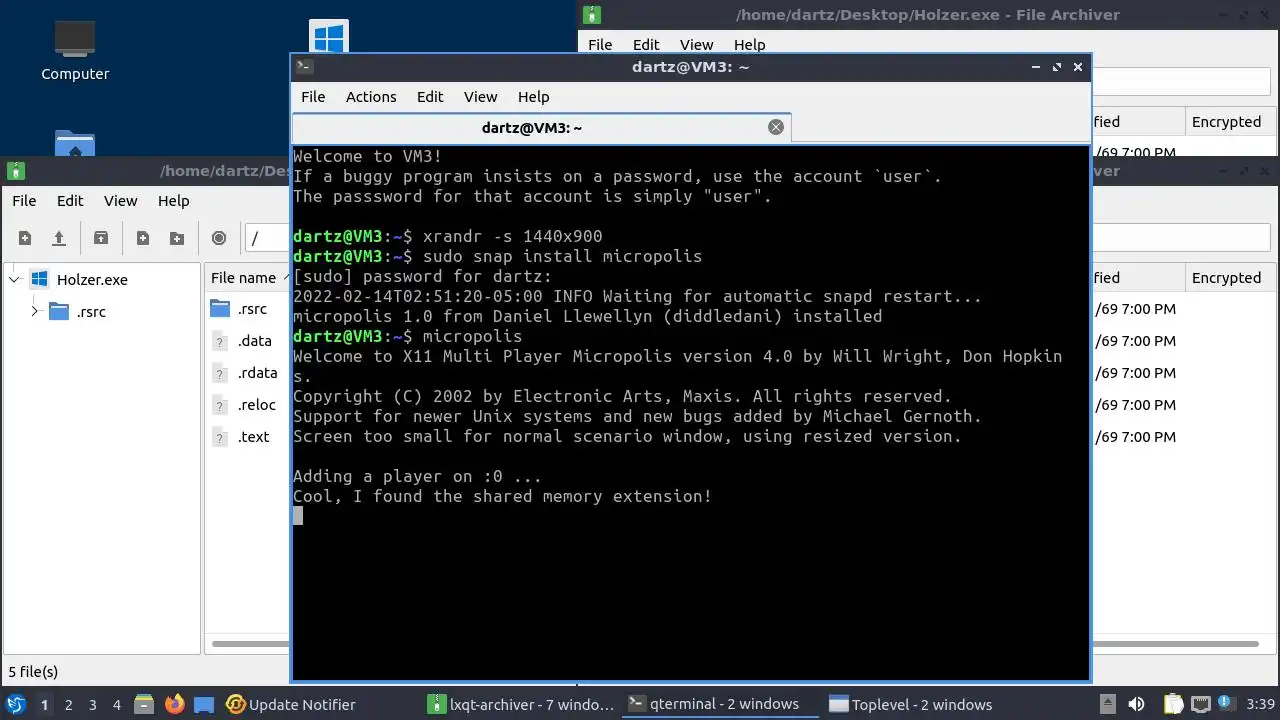The image size is (1280, 720).
Task: Select the .rsrc folder icon in file list
Action: [x=220, y=308]
